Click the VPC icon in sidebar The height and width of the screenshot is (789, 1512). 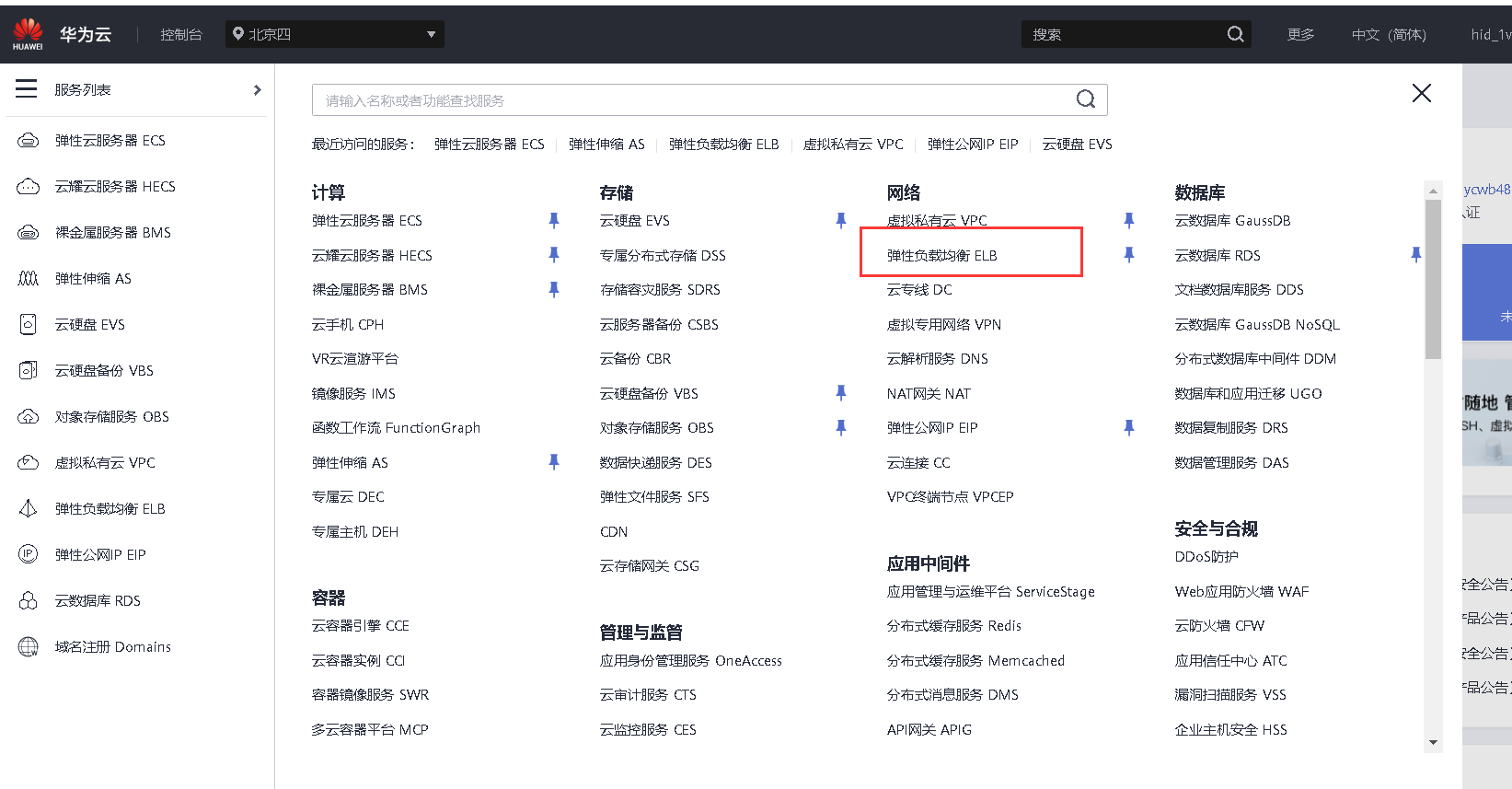pos(29,463)
